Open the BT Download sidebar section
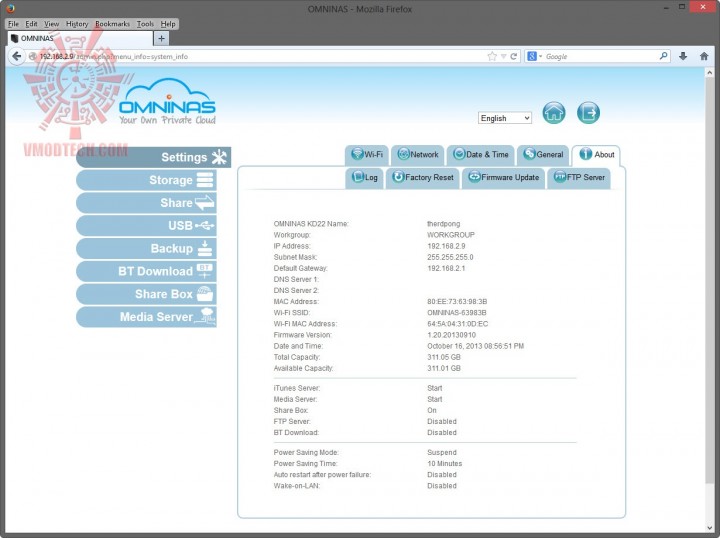The width and height of the screenshot is (720, 538). coord(146,271)
